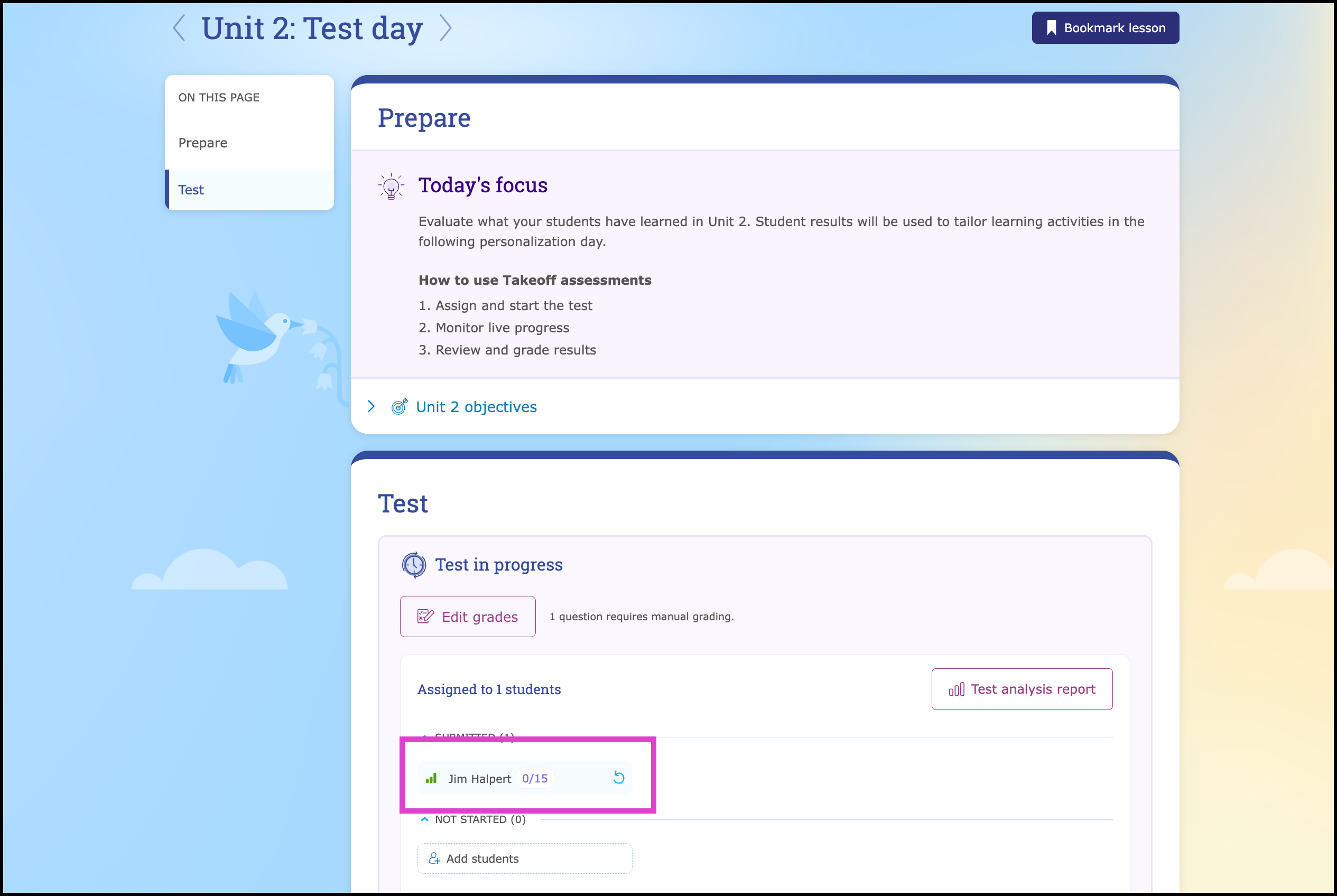The image size is (1337, 896).
Task: Click the bookmark icon in Bookmark lesson
Action: click(1051, 28)
